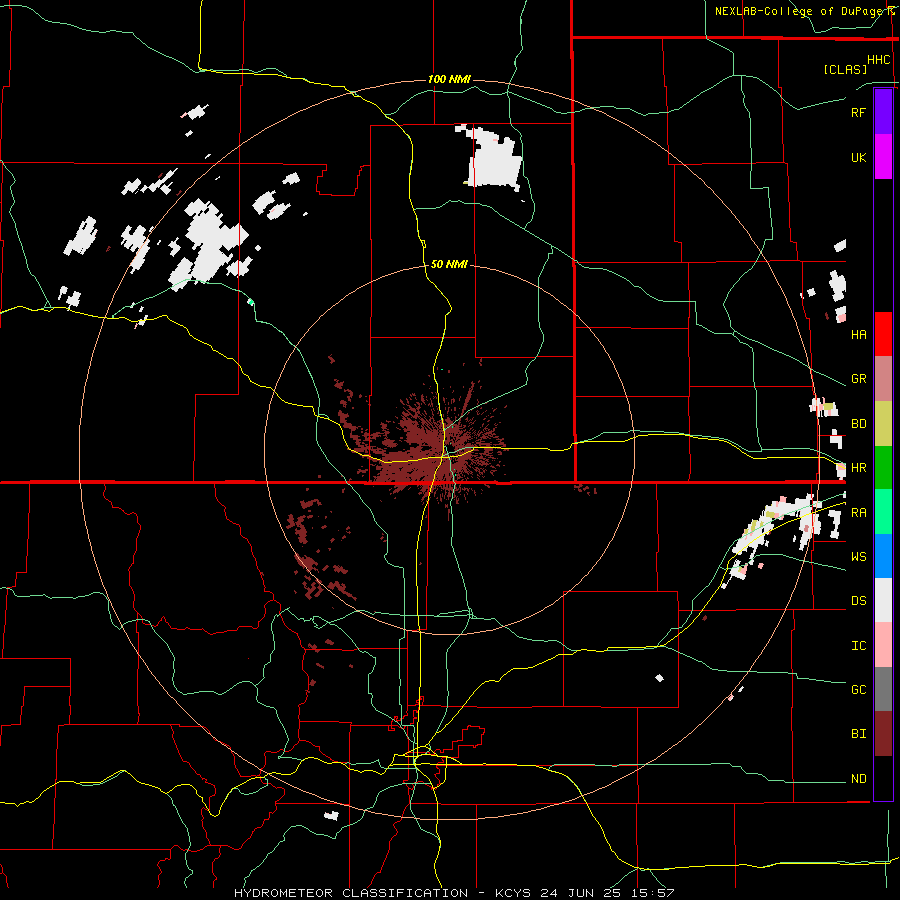Click the 'HYDROMETEOR CLASSIFICATION' title text
Screen dimensions: 900x900
351,893
